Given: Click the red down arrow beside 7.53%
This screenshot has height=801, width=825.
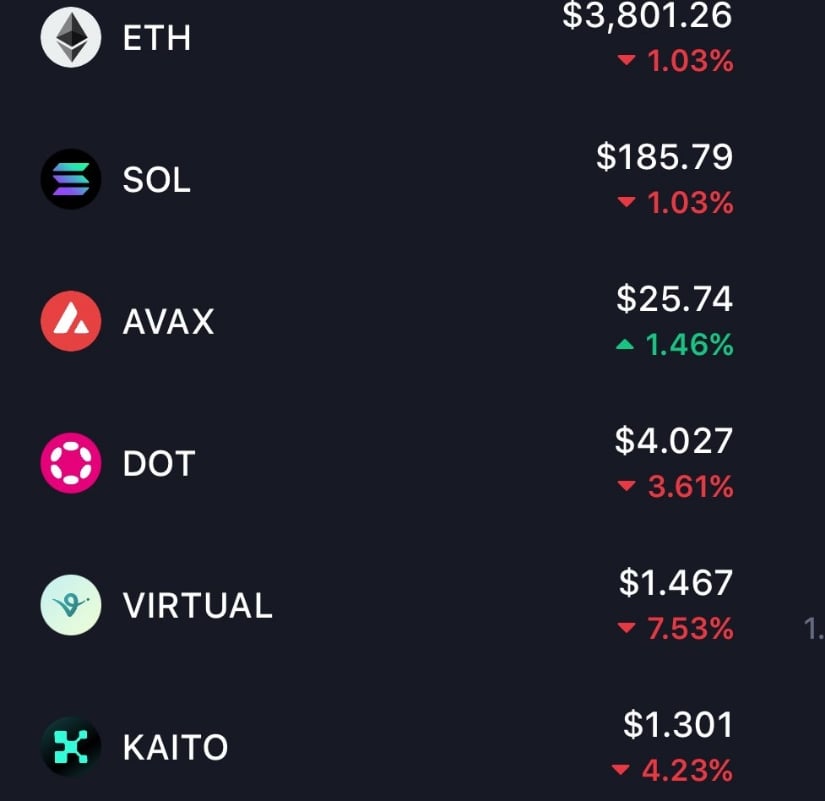Looking at the screenshot, I should click(626, 628).
